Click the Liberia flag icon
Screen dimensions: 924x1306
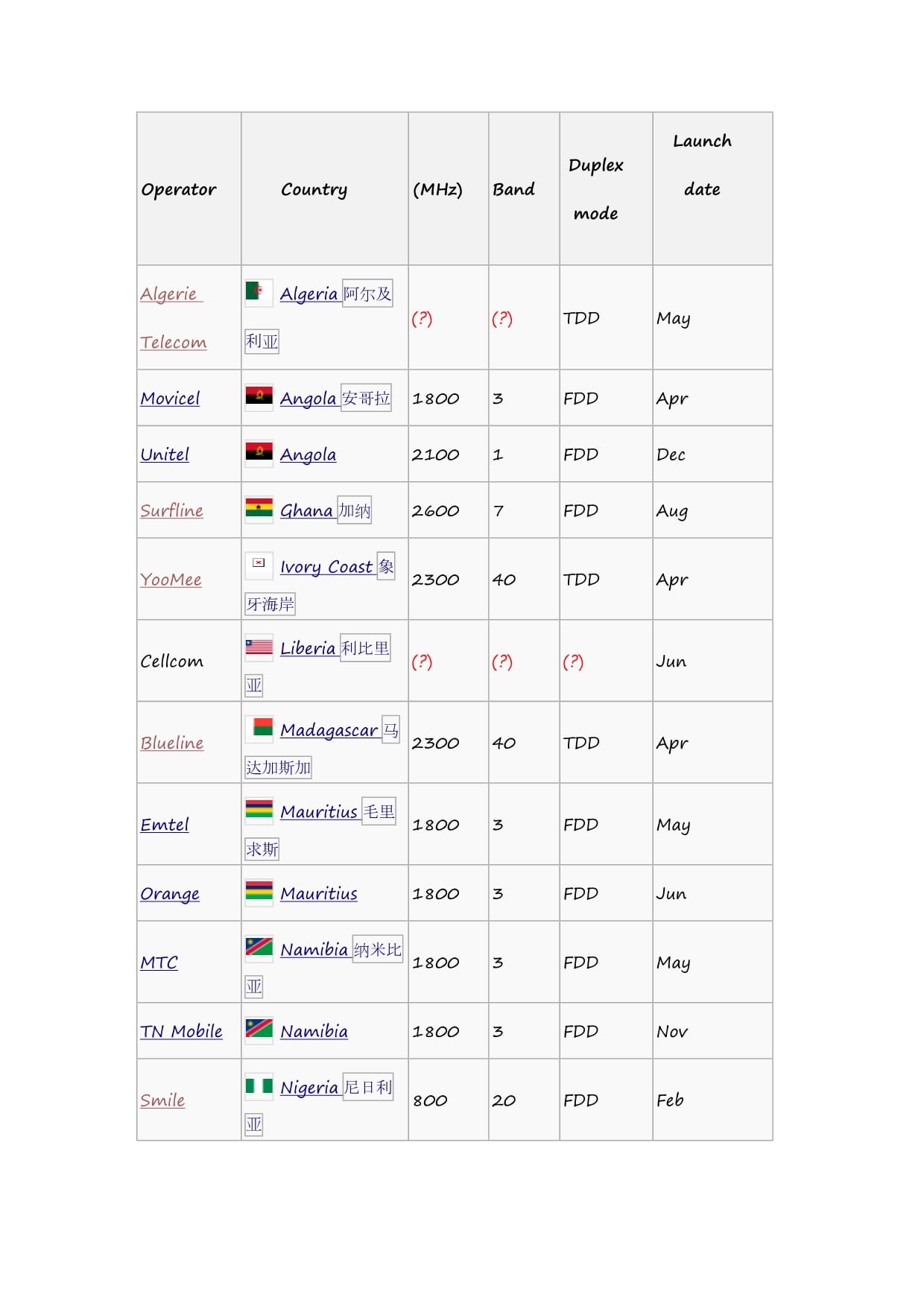point(259,645)
